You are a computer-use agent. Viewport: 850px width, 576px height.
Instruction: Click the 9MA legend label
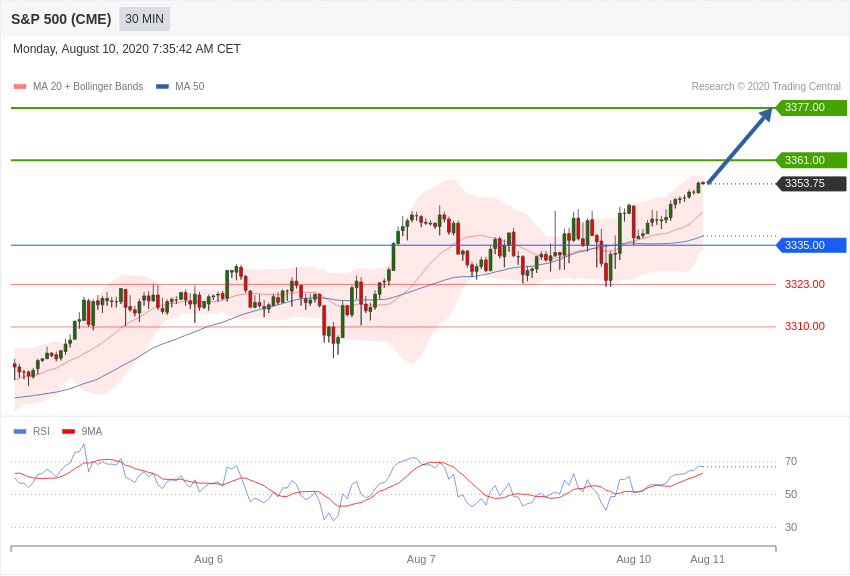(92, 431)
